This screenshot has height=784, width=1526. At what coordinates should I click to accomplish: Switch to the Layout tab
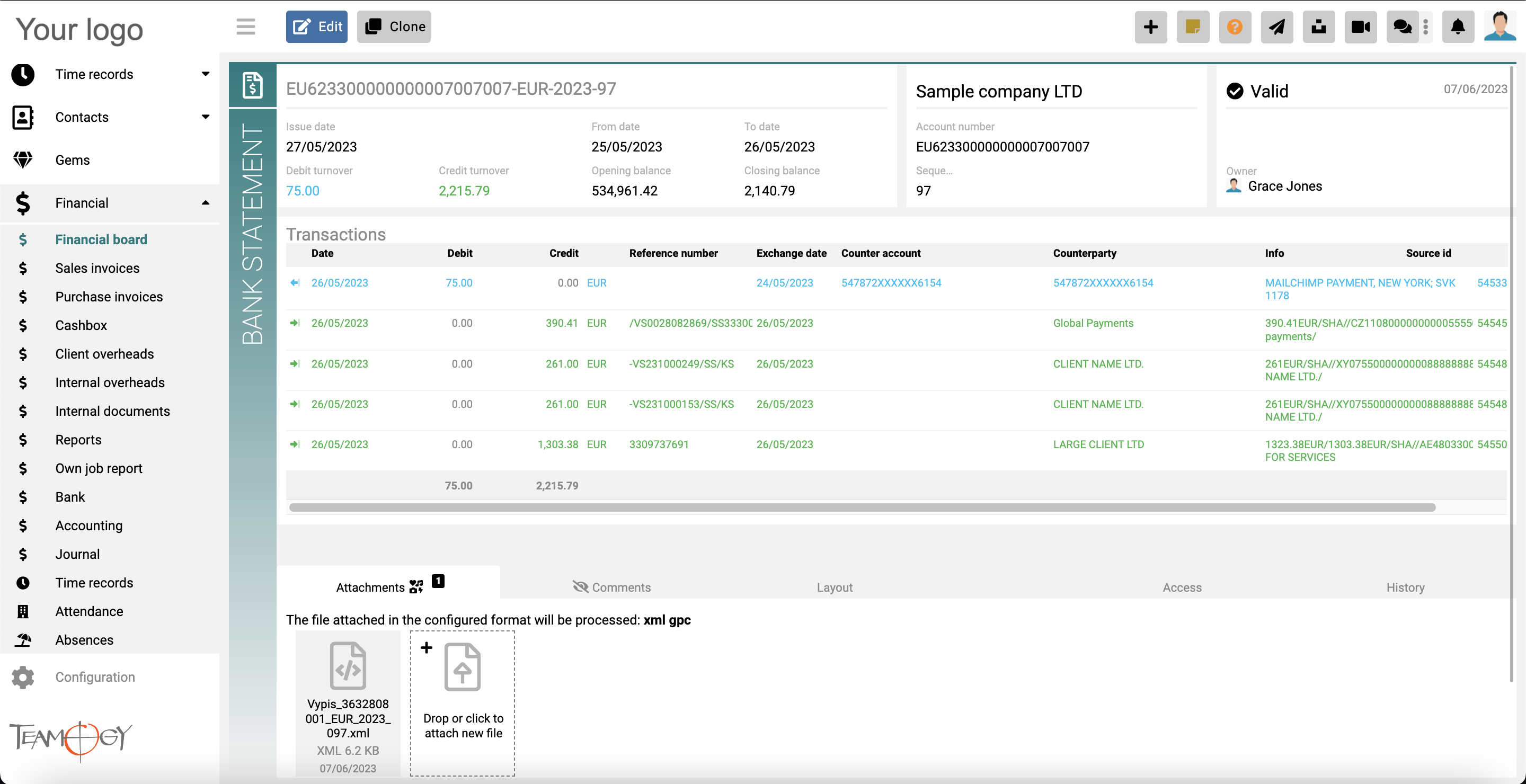point(835,587)
